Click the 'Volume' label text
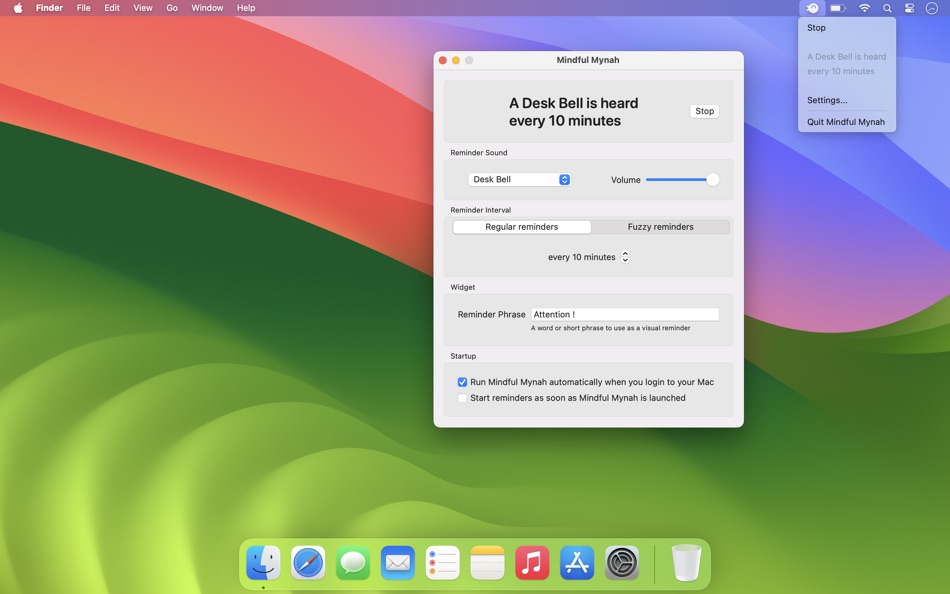Viewport: 950px width, 594px height. pyautogui.click(x=626, y=180)
